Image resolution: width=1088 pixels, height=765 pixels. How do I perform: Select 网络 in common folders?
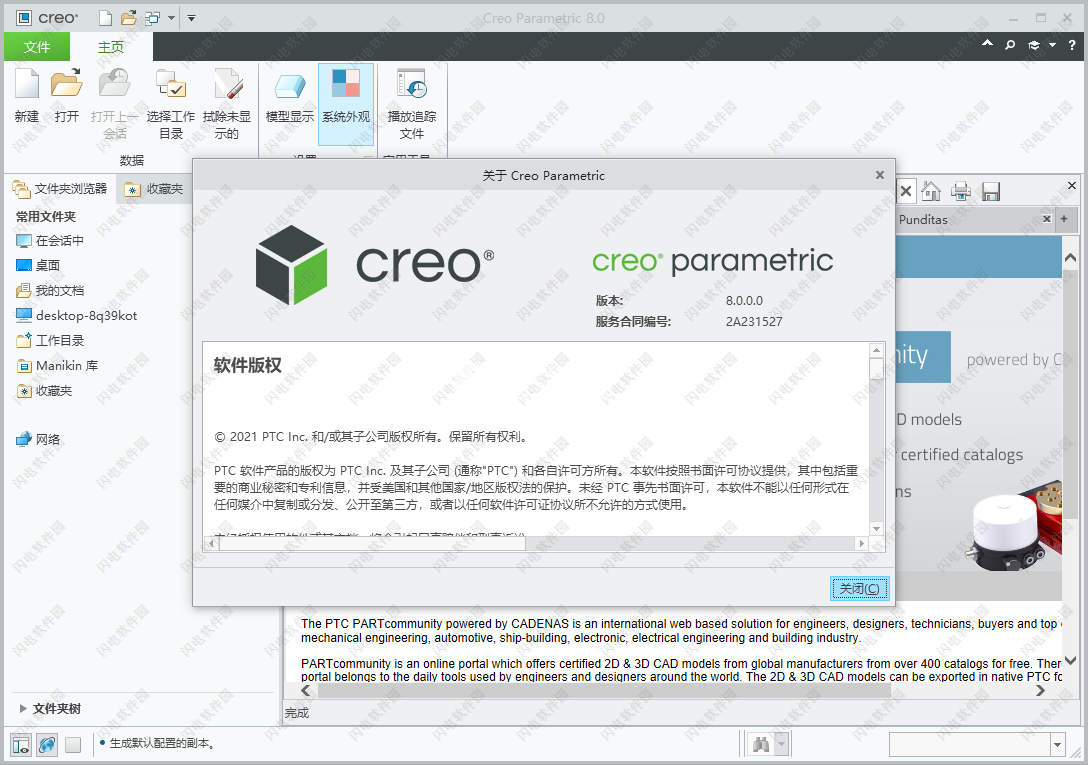(38, 439)
